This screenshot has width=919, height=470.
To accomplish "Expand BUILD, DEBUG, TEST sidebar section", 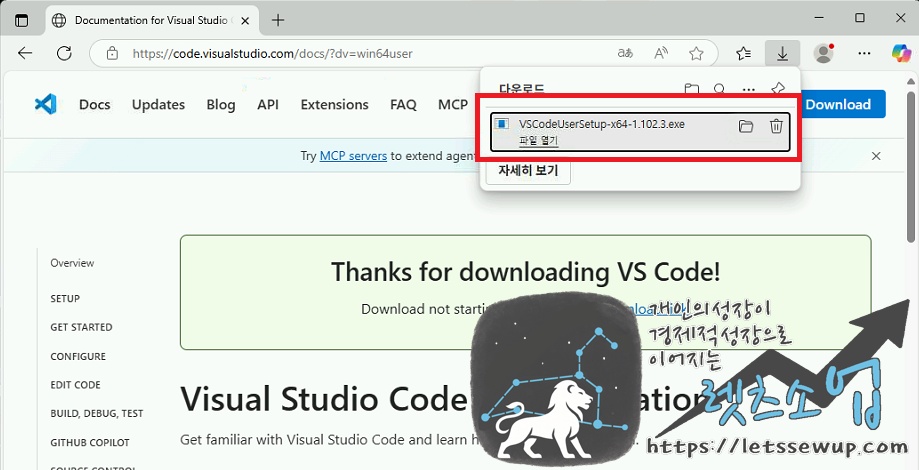I will tap(97, 414).
